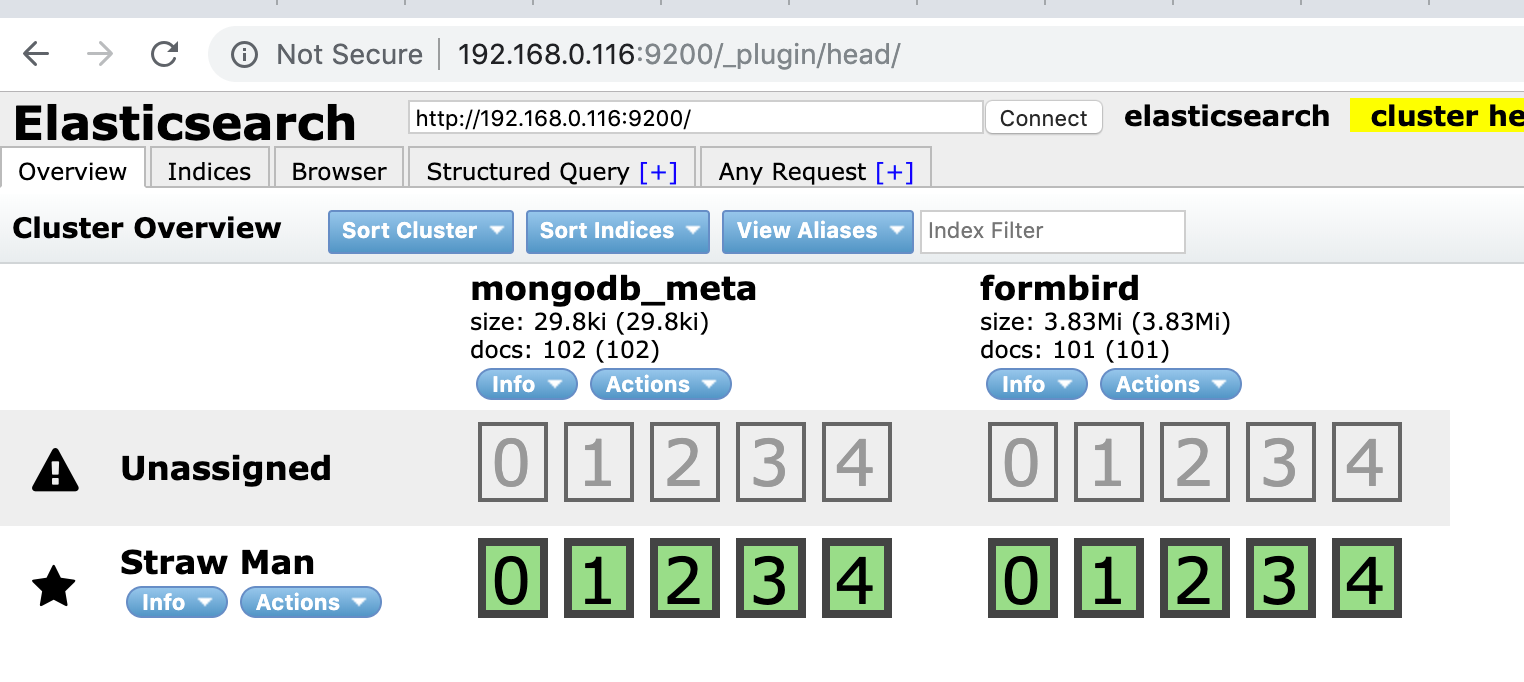1524x682 pixels.
Task: Open mongodb_meta Info dropdown
Action: pos(527,384)
